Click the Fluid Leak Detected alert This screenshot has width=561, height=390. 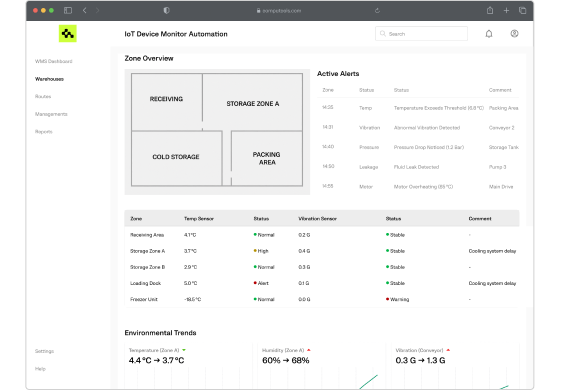click(x=418, y=167)
